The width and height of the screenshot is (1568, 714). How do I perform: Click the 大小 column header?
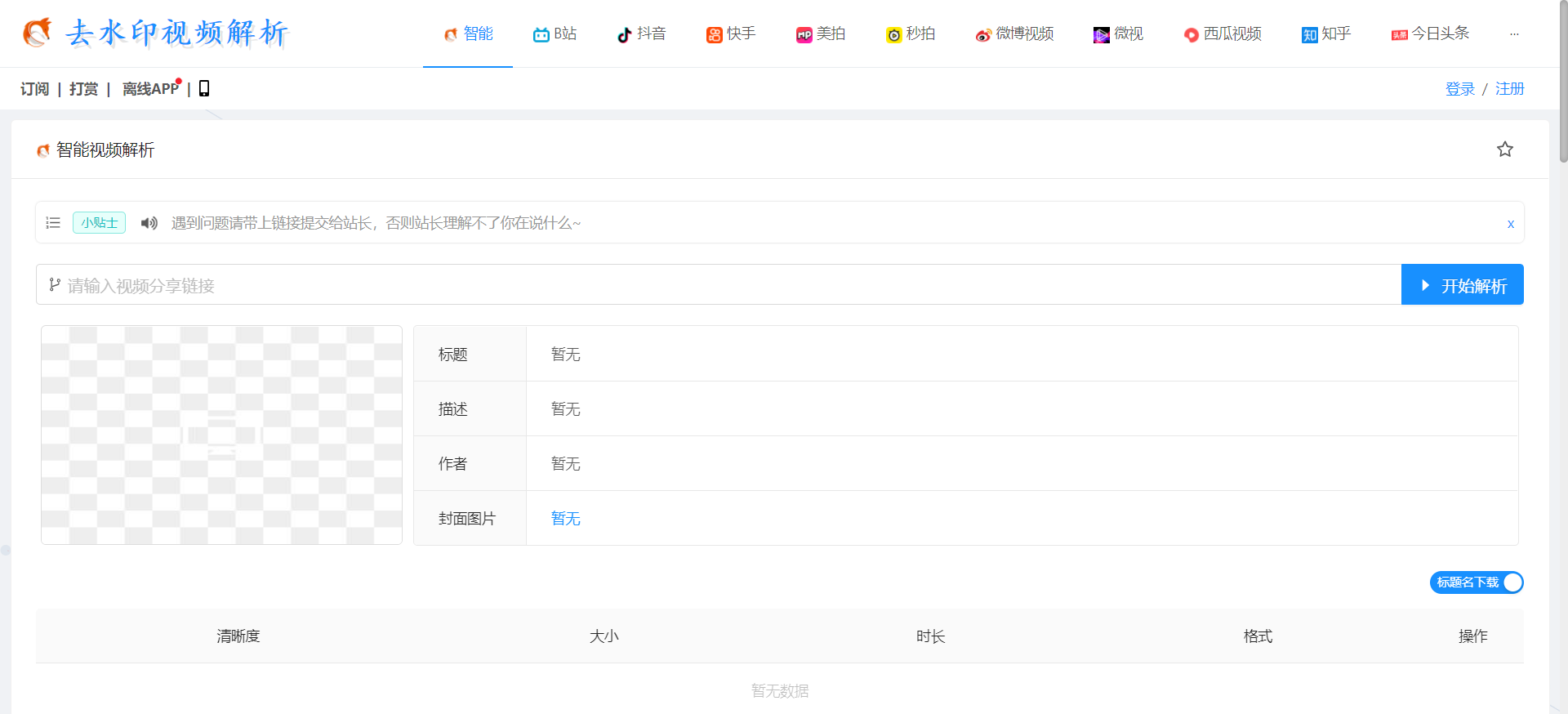click(x=604, y=636)
